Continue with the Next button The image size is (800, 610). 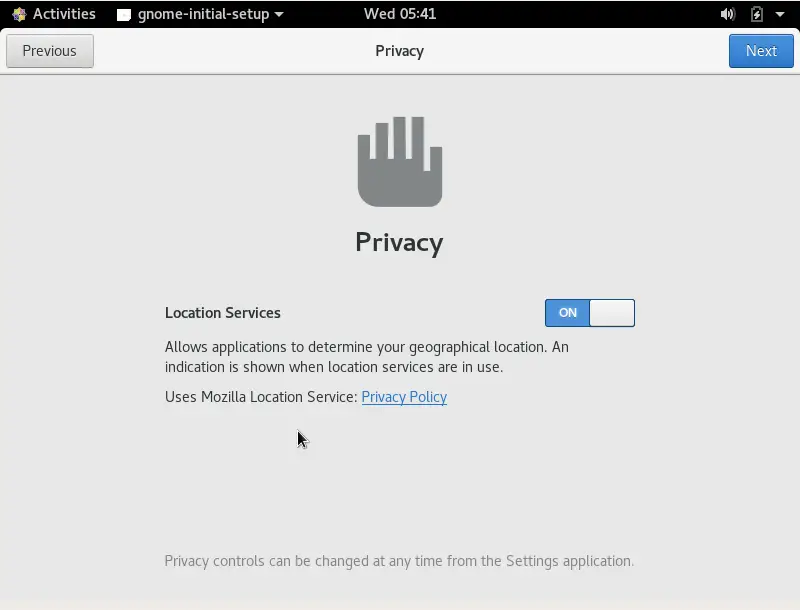tap(761, 51)
